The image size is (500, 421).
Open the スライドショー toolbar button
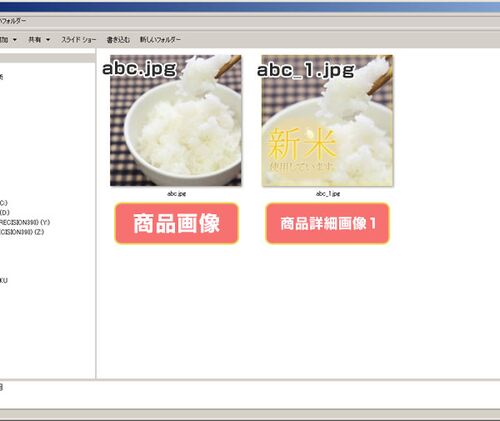point(79,40)
